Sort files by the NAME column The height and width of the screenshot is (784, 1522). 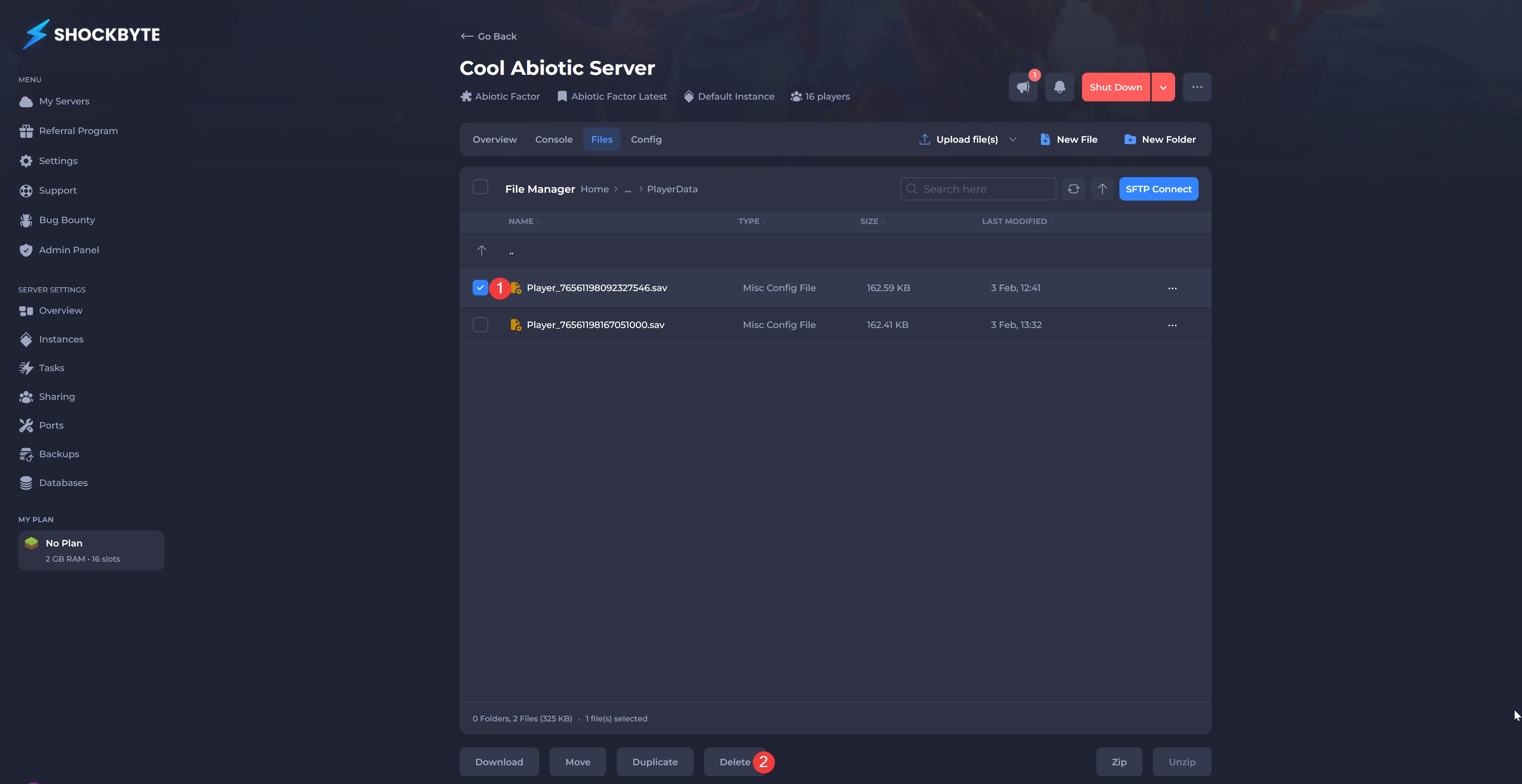(524, 221)
